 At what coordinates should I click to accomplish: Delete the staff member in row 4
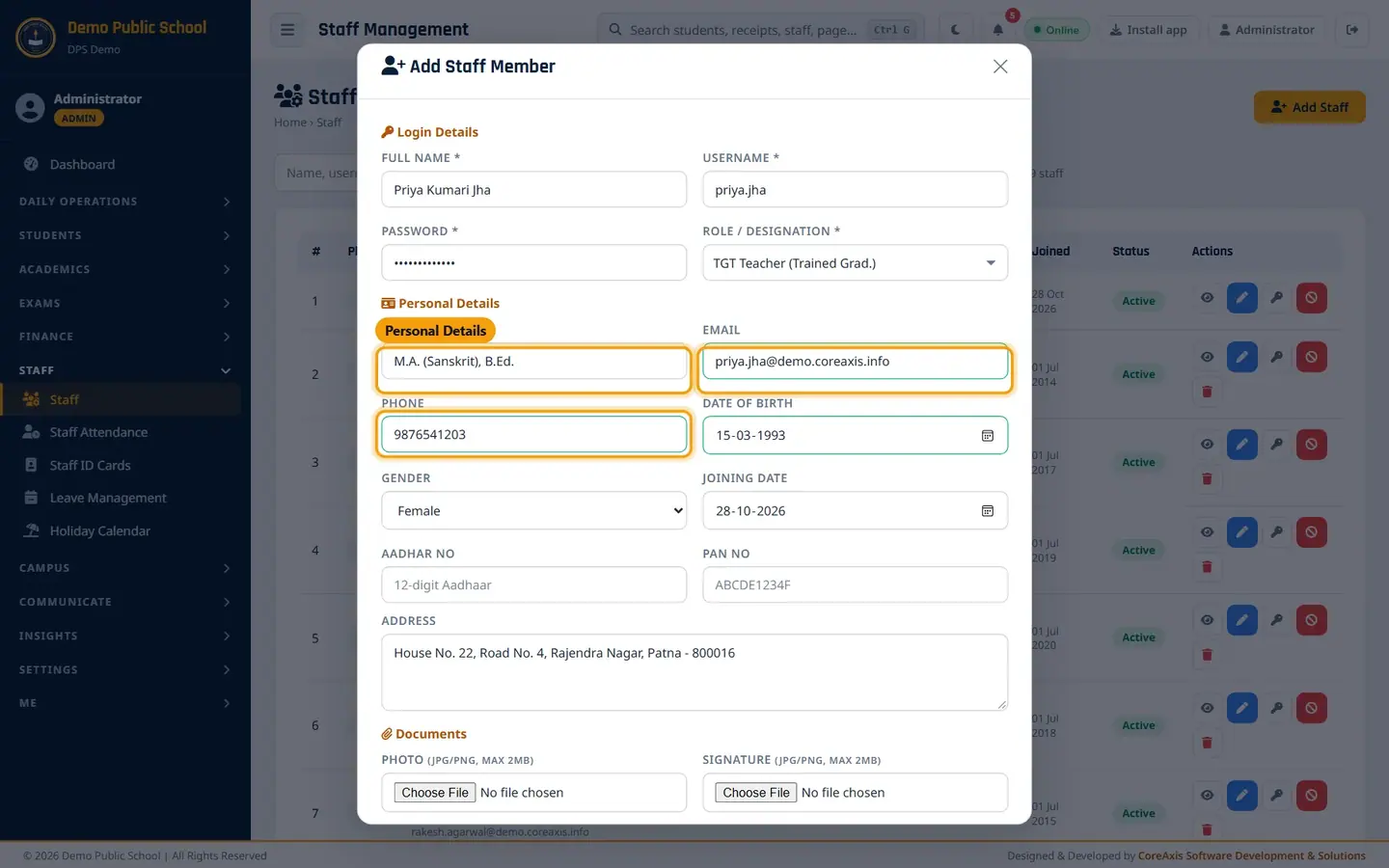click(1207, 567)
